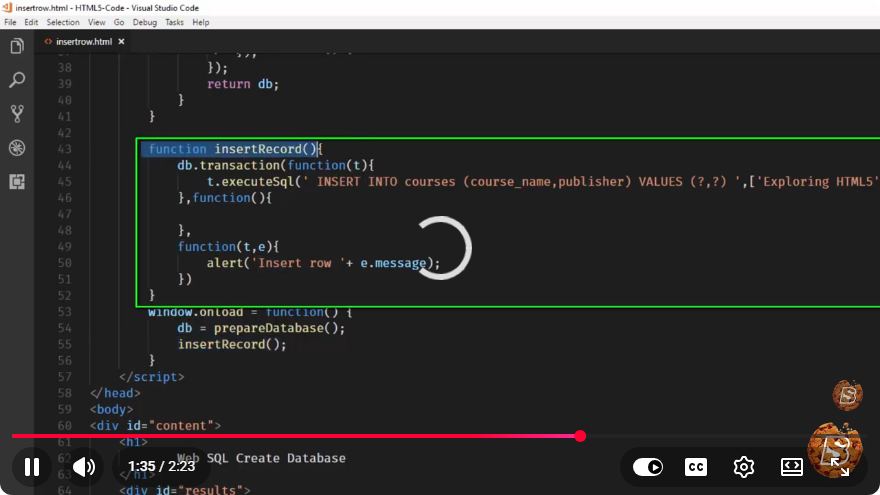Click the channel watermark logo thumbnail
Image resolution: width=880 pixels, height=495 pixels.
point(847,395)
